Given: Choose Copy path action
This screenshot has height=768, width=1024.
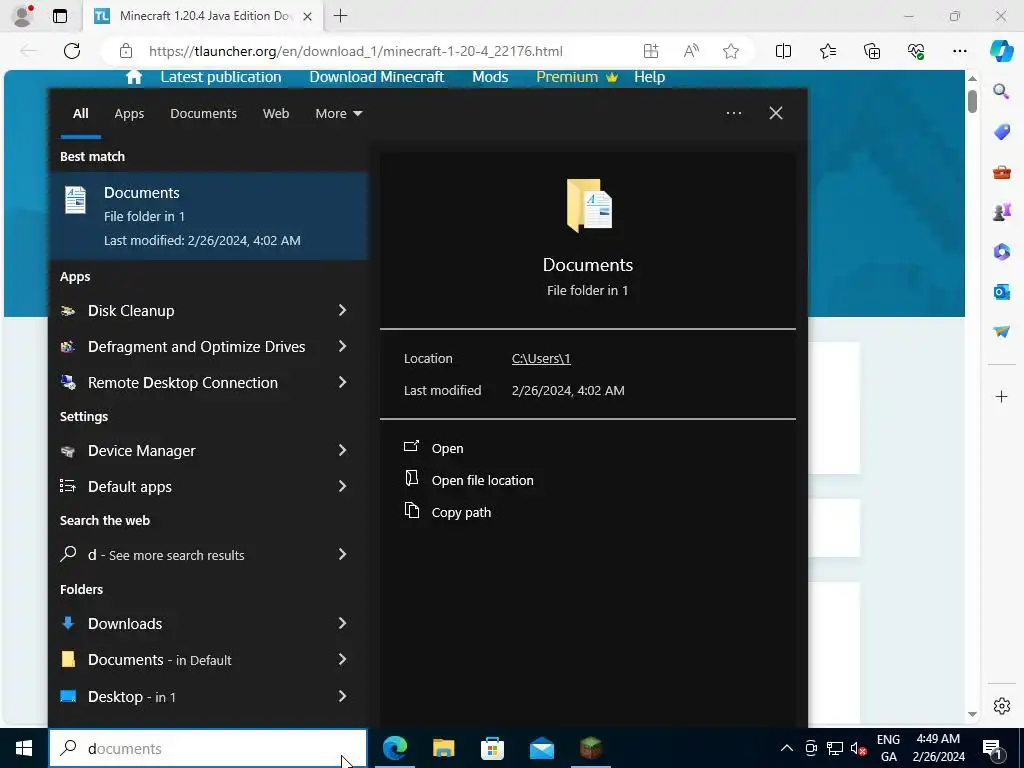Looking at the screenshot, I should tap(461, 513).
